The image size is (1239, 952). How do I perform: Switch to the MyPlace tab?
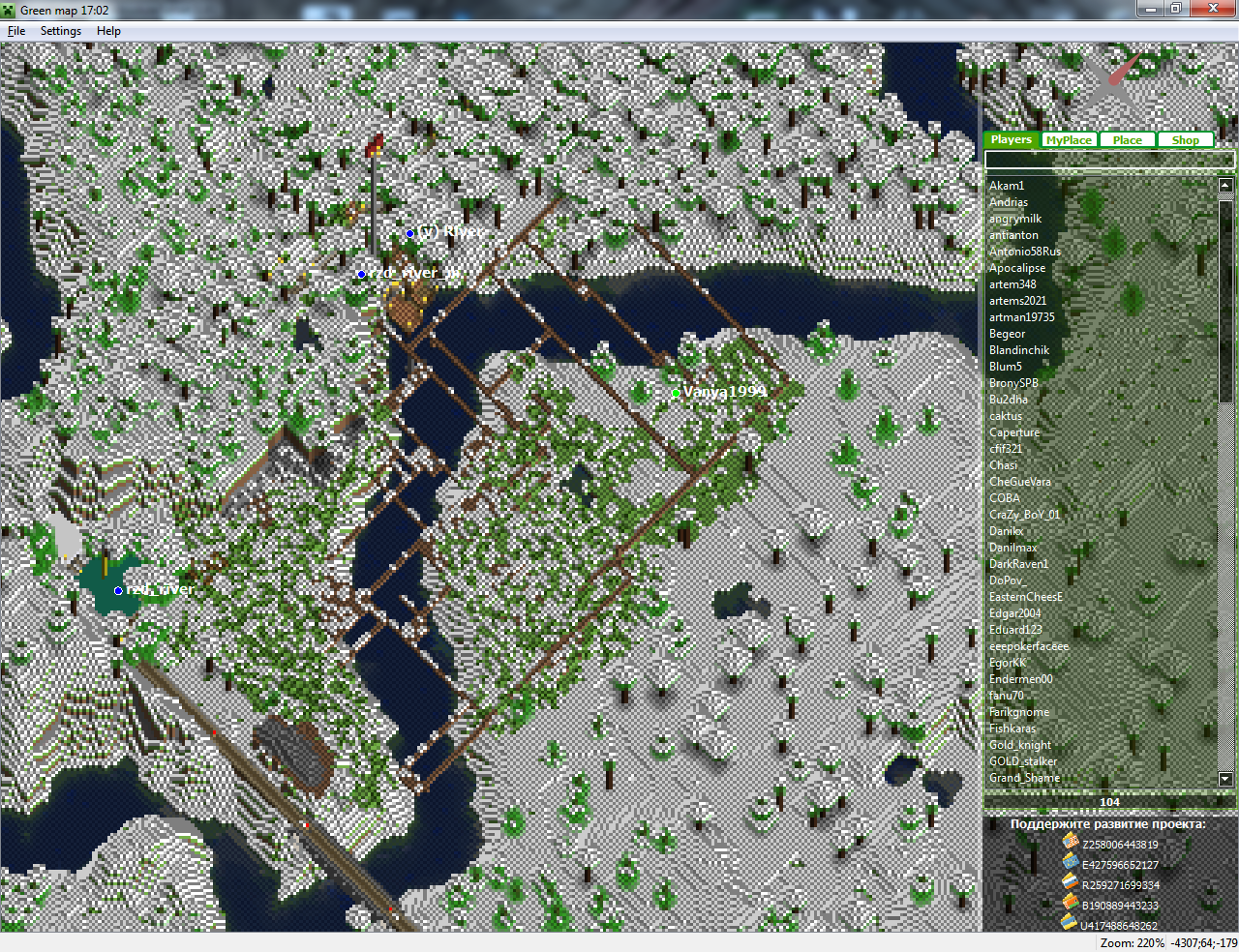[x=1069, y=140]
